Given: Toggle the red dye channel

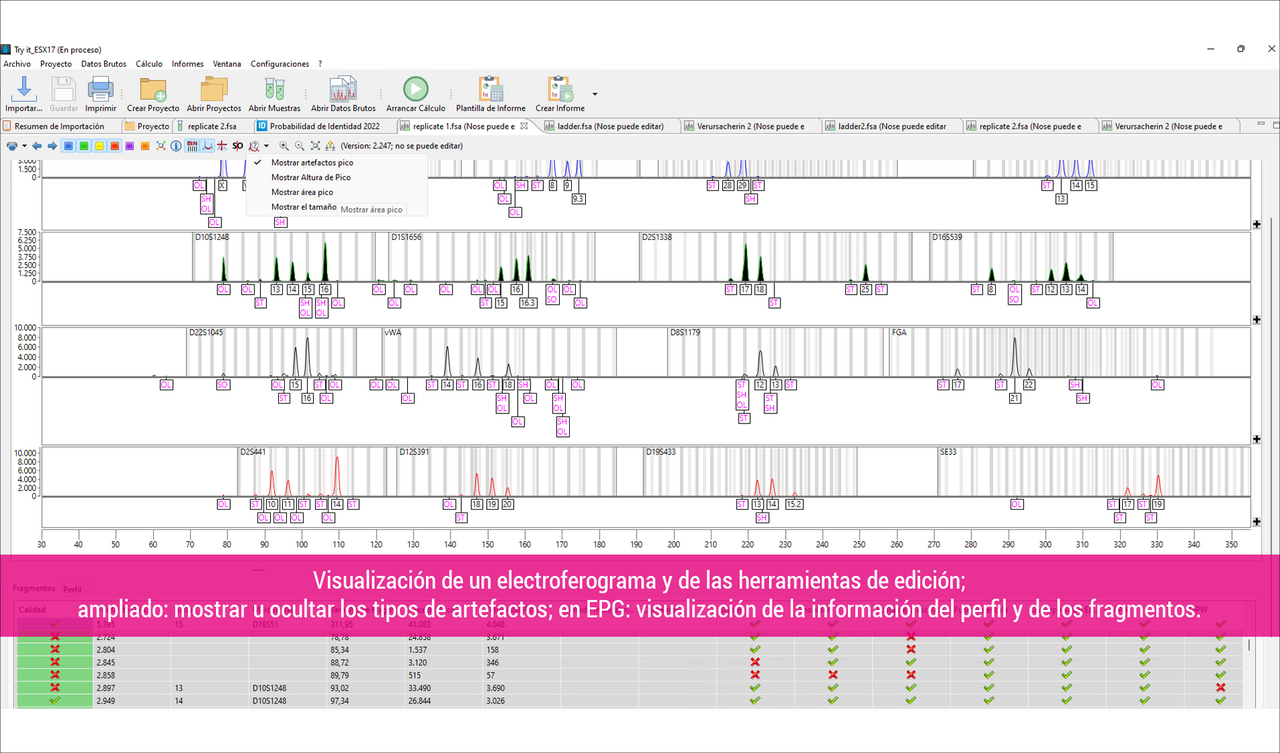Looking at the screenshot, I should coord(114,146).
